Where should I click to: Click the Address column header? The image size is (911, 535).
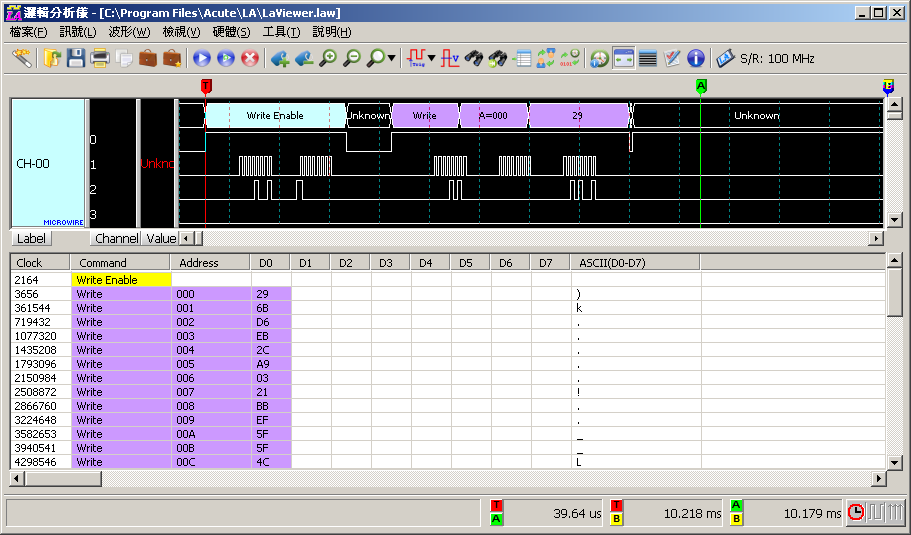(210, 263)
